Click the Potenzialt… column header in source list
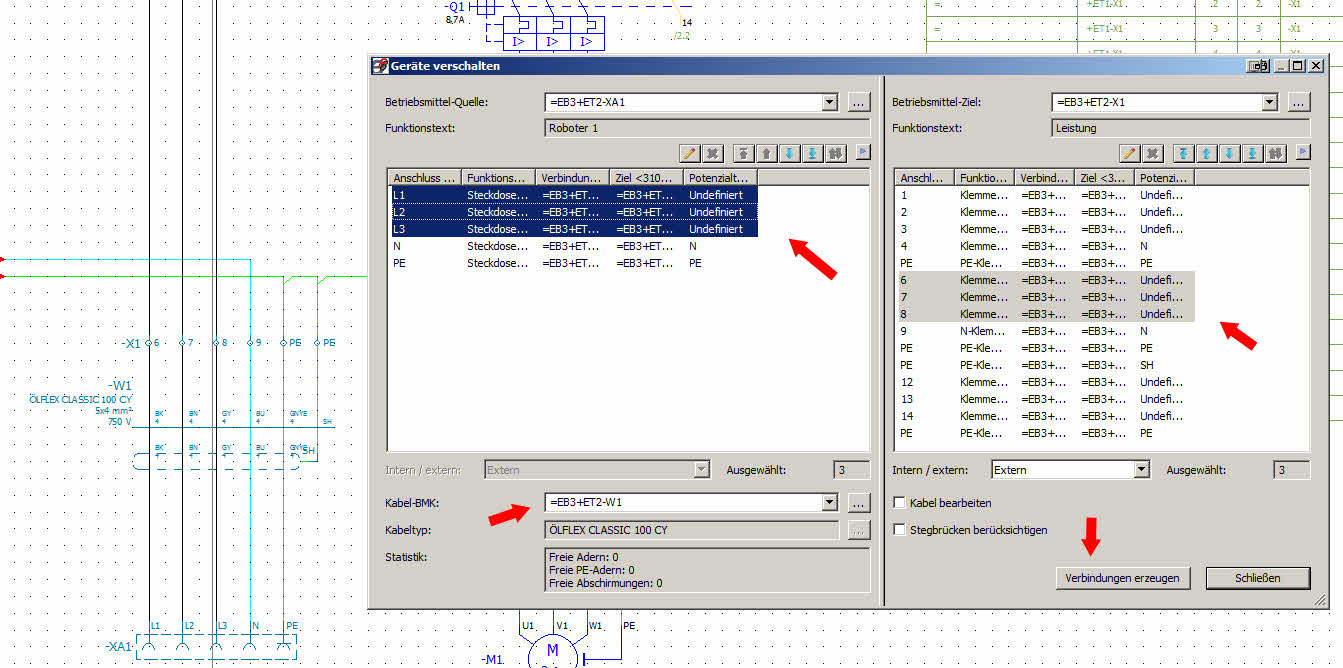This screenshot has width=1343, height=668. pos(721,178)
